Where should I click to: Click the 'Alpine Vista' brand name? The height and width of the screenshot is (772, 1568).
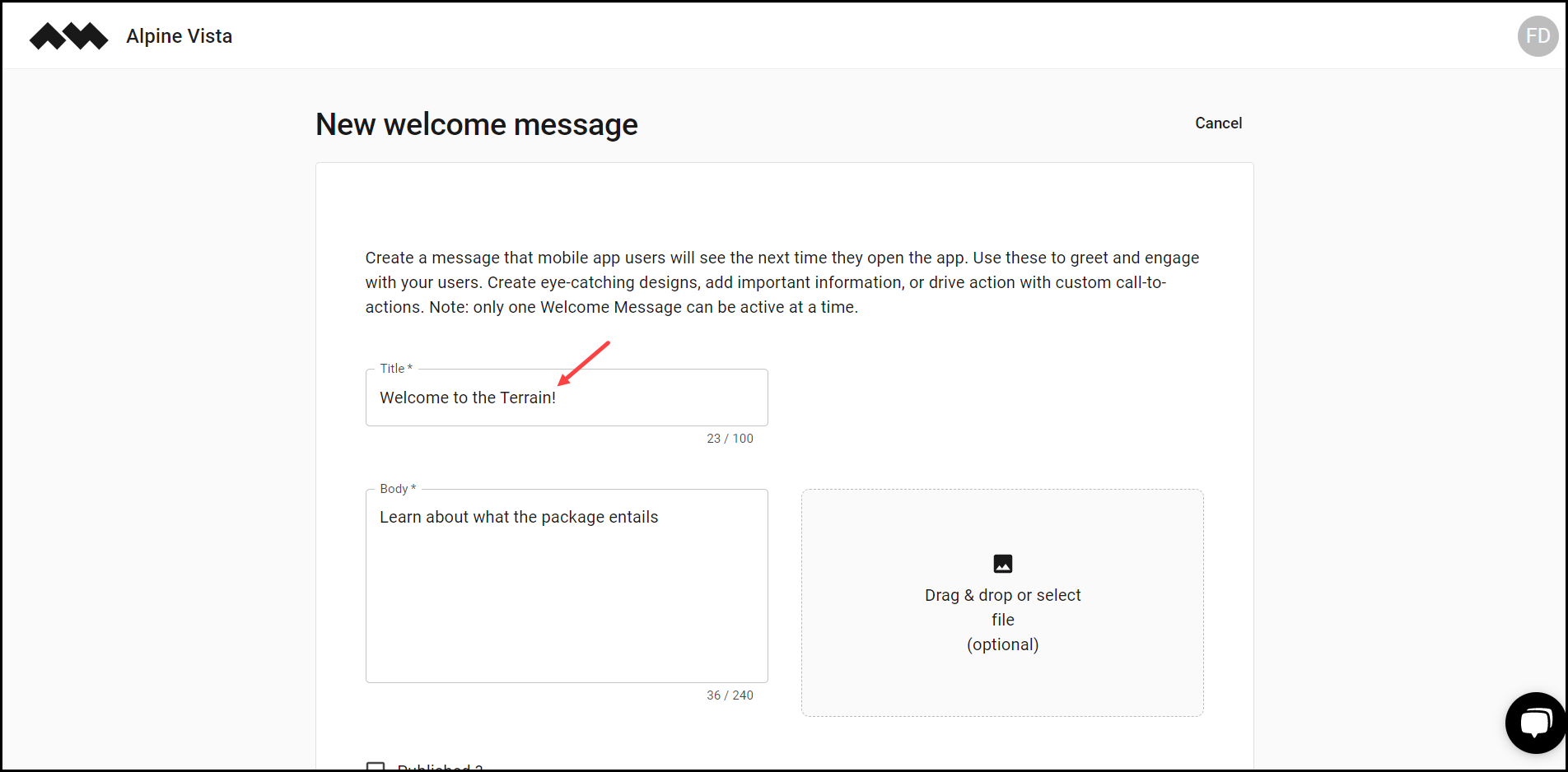179,35
